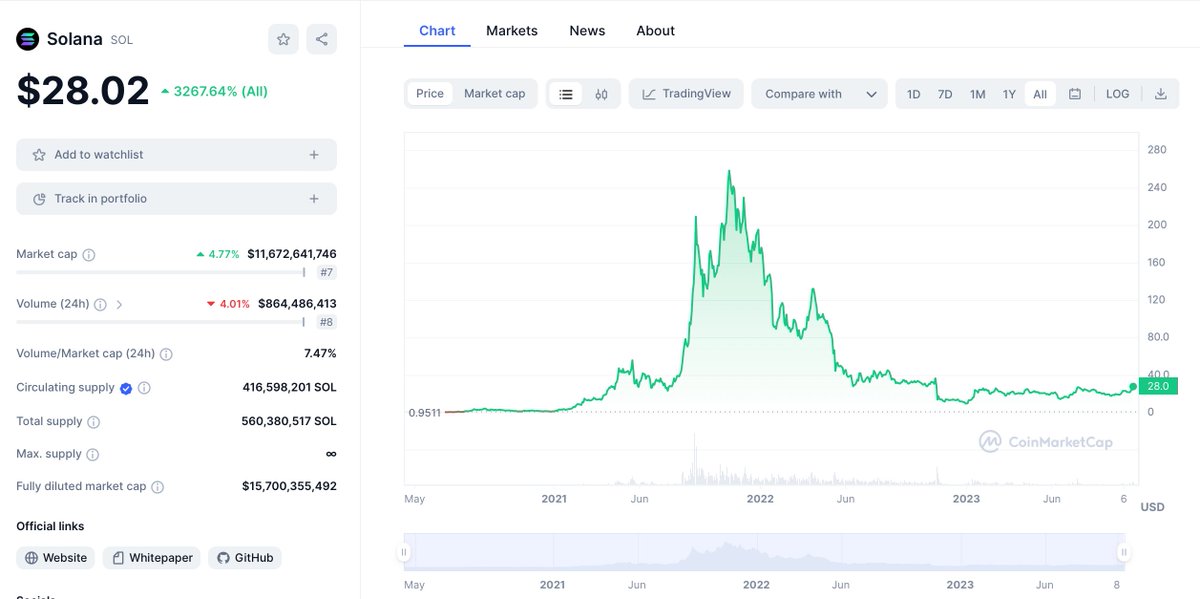Click Volume (24h) info icon
The height and width of the screenshot is (599, 1200).
pyautogui.click(x=100, y=304)
